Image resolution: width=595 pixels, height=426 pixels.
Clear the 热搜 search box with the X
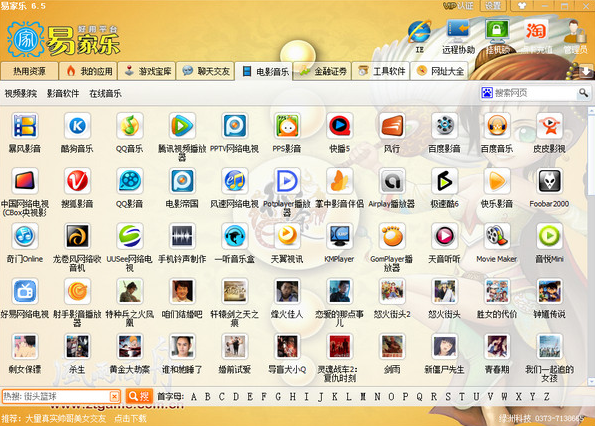pos(114,397)
